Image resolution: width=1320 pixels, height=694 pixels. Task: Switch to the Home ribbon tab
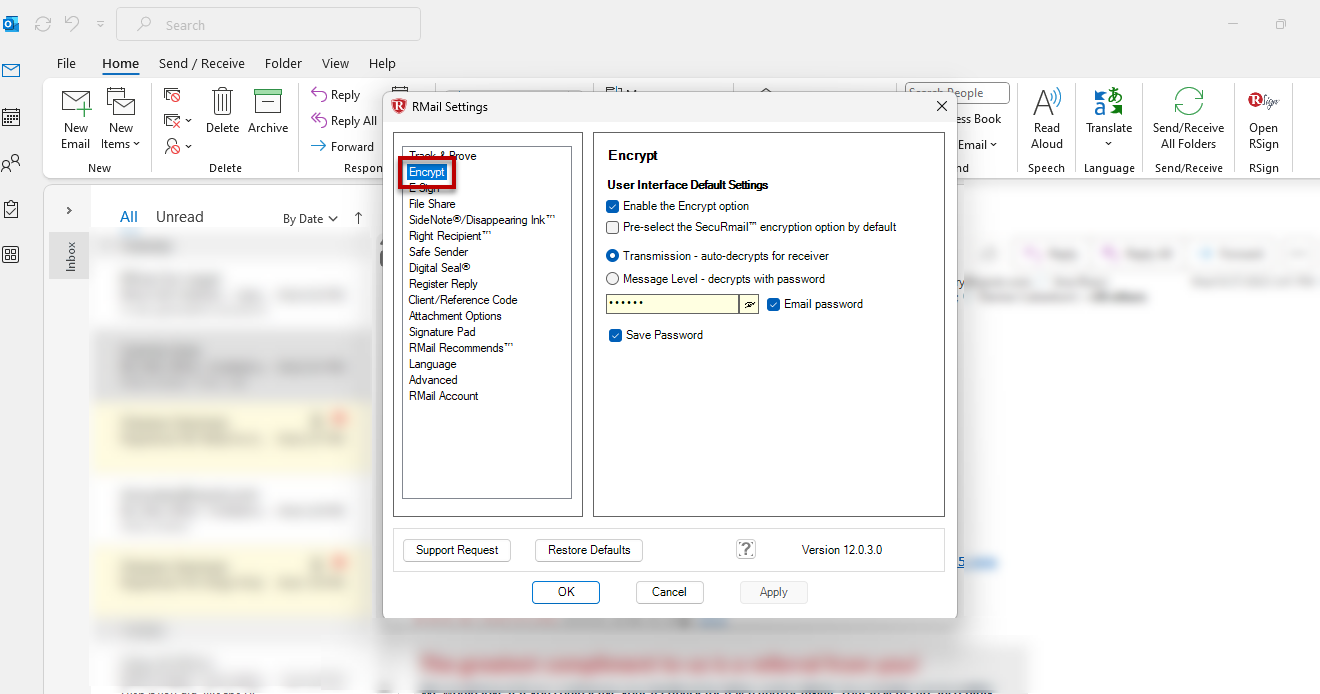(x=120, y=63)
